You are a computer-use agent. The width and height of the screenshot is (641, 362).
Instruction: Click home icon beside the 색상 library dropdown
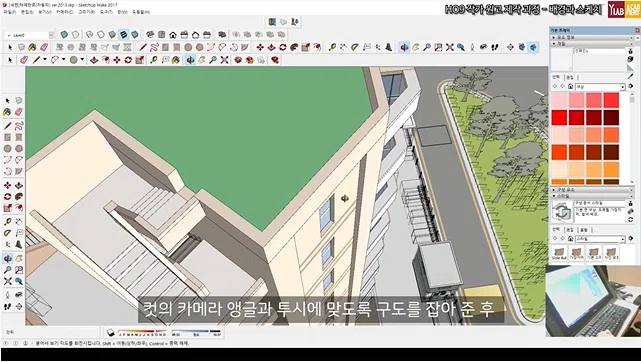coord(570,87)
